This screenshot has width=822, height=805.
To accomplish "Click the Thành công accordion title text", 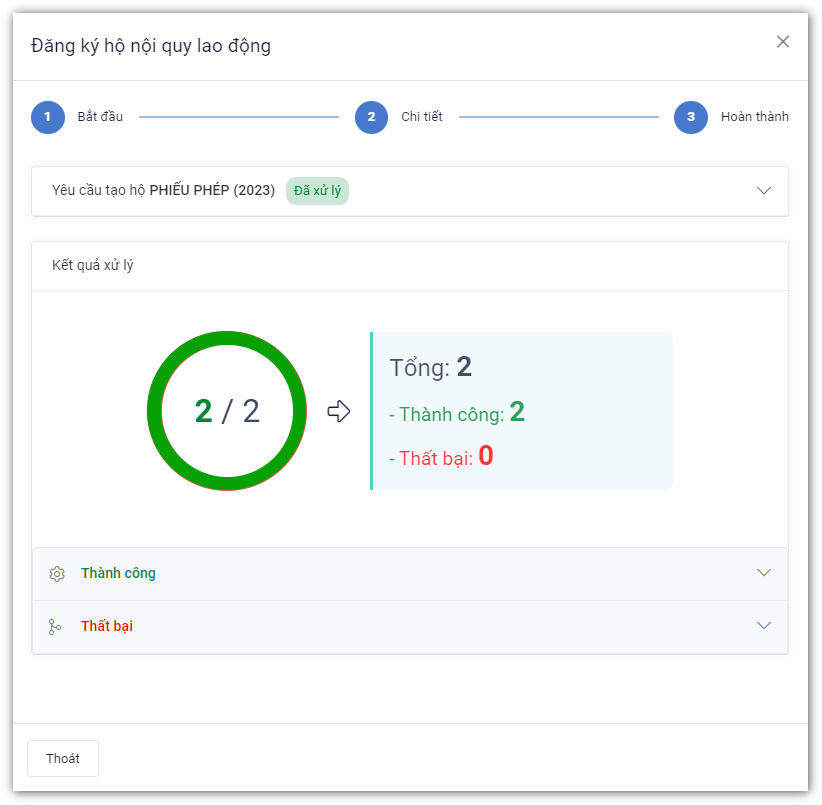I will click(118, 574).
